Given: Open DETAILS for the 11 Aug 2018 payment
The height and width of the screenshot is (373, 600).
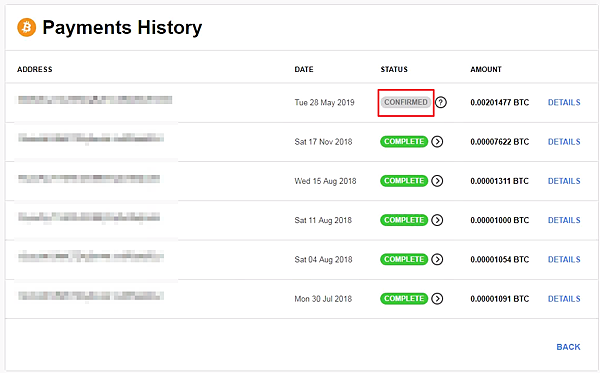Looking at the screenshot, I should (564, 220).
